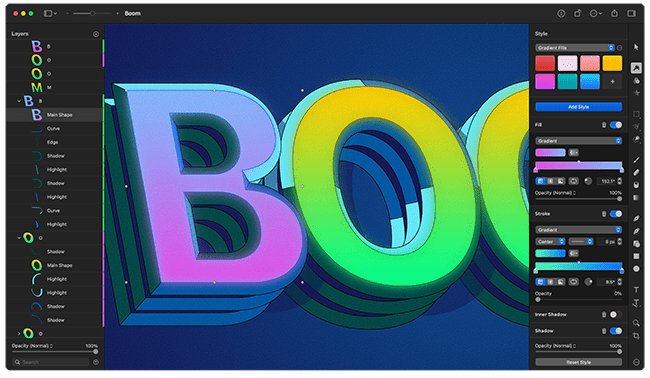Collapse the expanded B layer group

coord(19,101)
